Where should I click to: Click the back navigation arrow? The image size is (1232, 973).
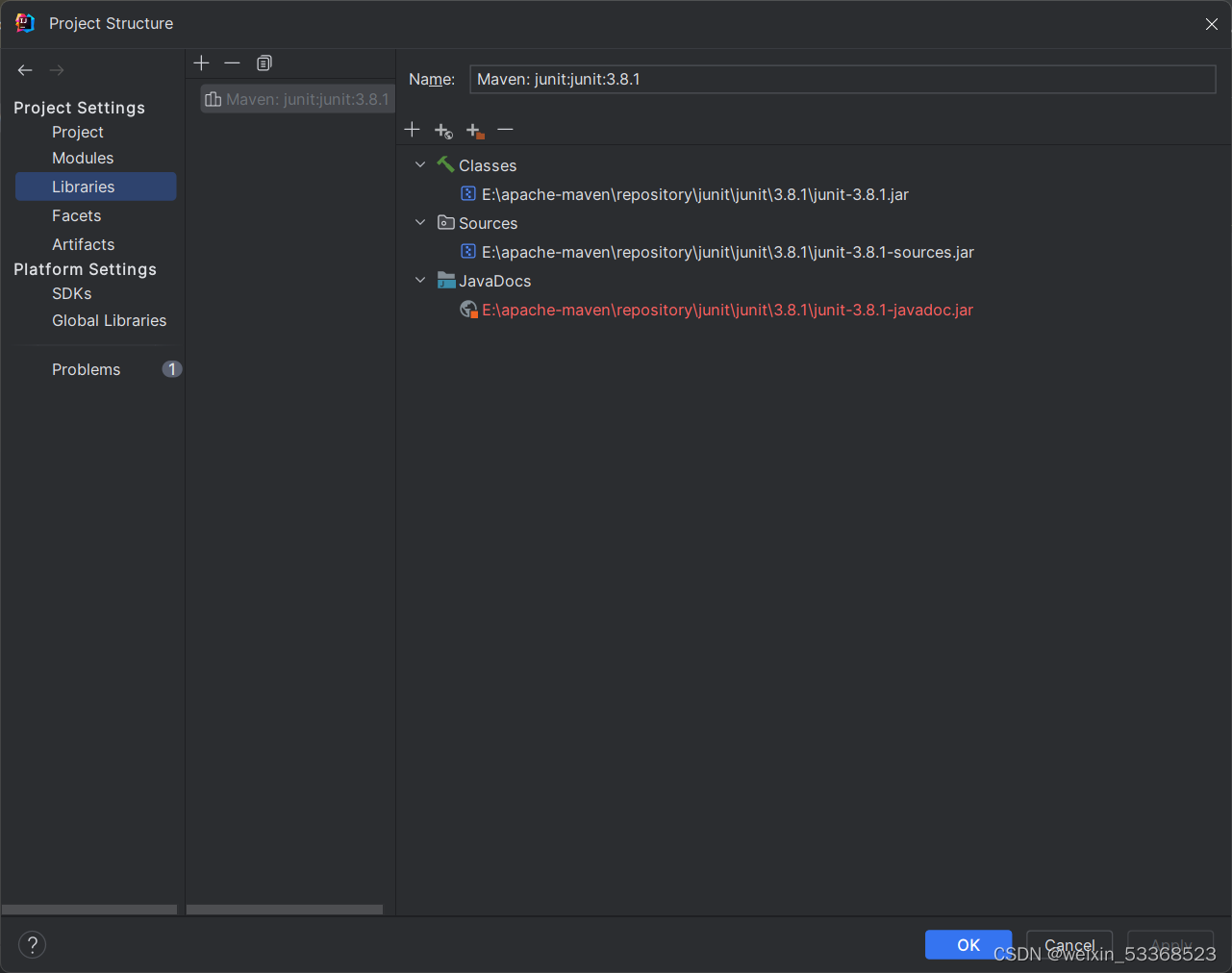tap(25, 70)
